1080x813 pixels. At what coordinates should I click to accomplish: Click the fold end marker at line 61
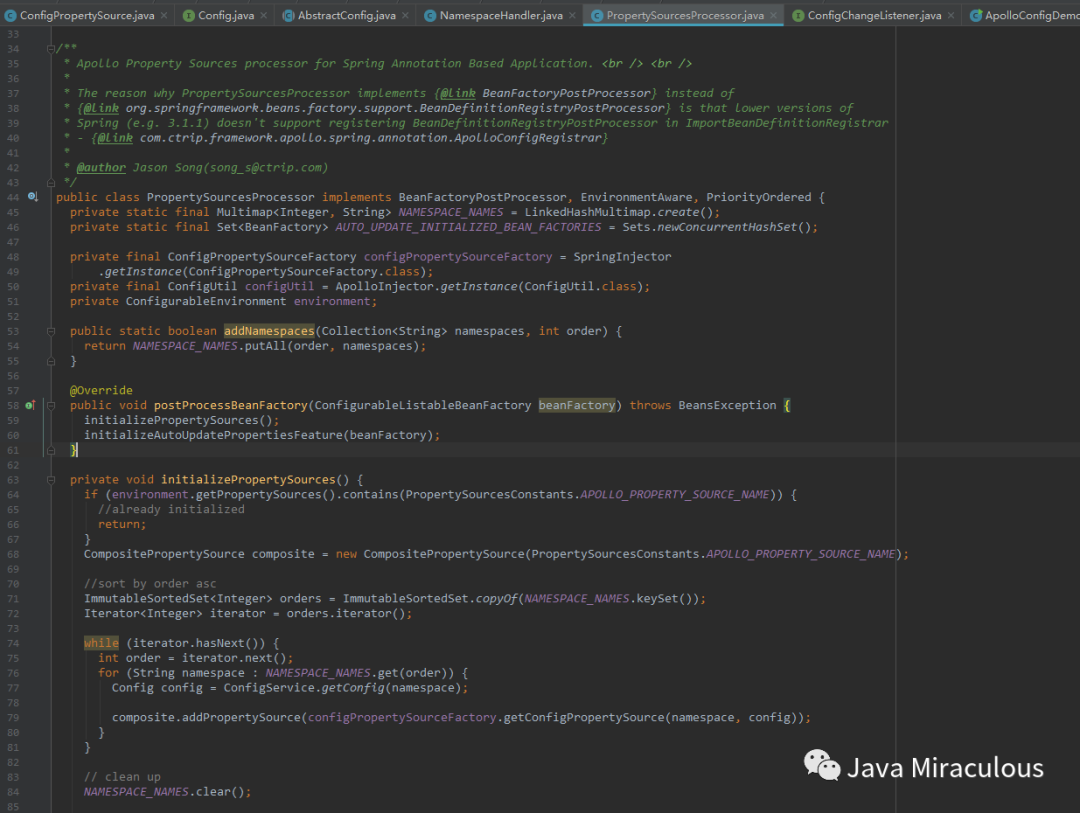coord(50,451)
